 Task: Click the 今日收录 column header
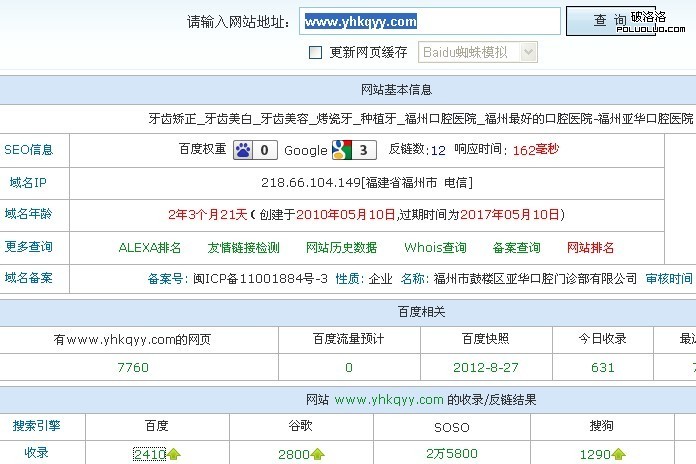[602, 339]
